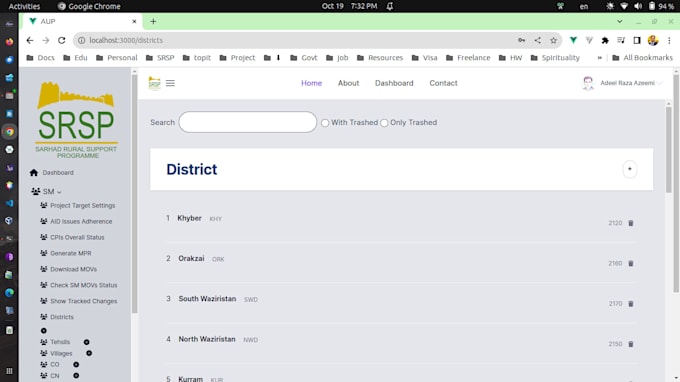Open Activities overview
This screenshot has height=382, width=680.
point(24,6)
